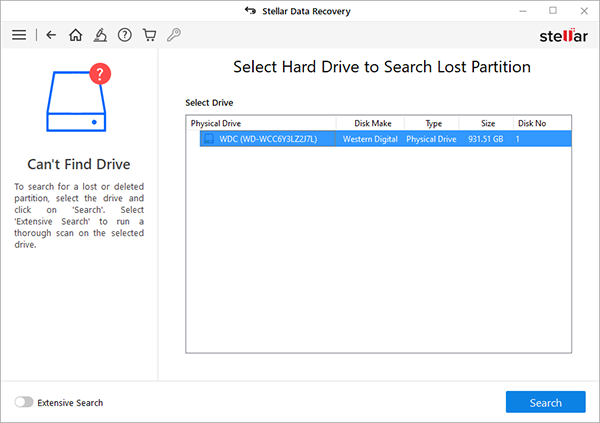Viewport: 600px width, 423px height.
Task: Click the Size column header
Action: [x=488, y=123]
